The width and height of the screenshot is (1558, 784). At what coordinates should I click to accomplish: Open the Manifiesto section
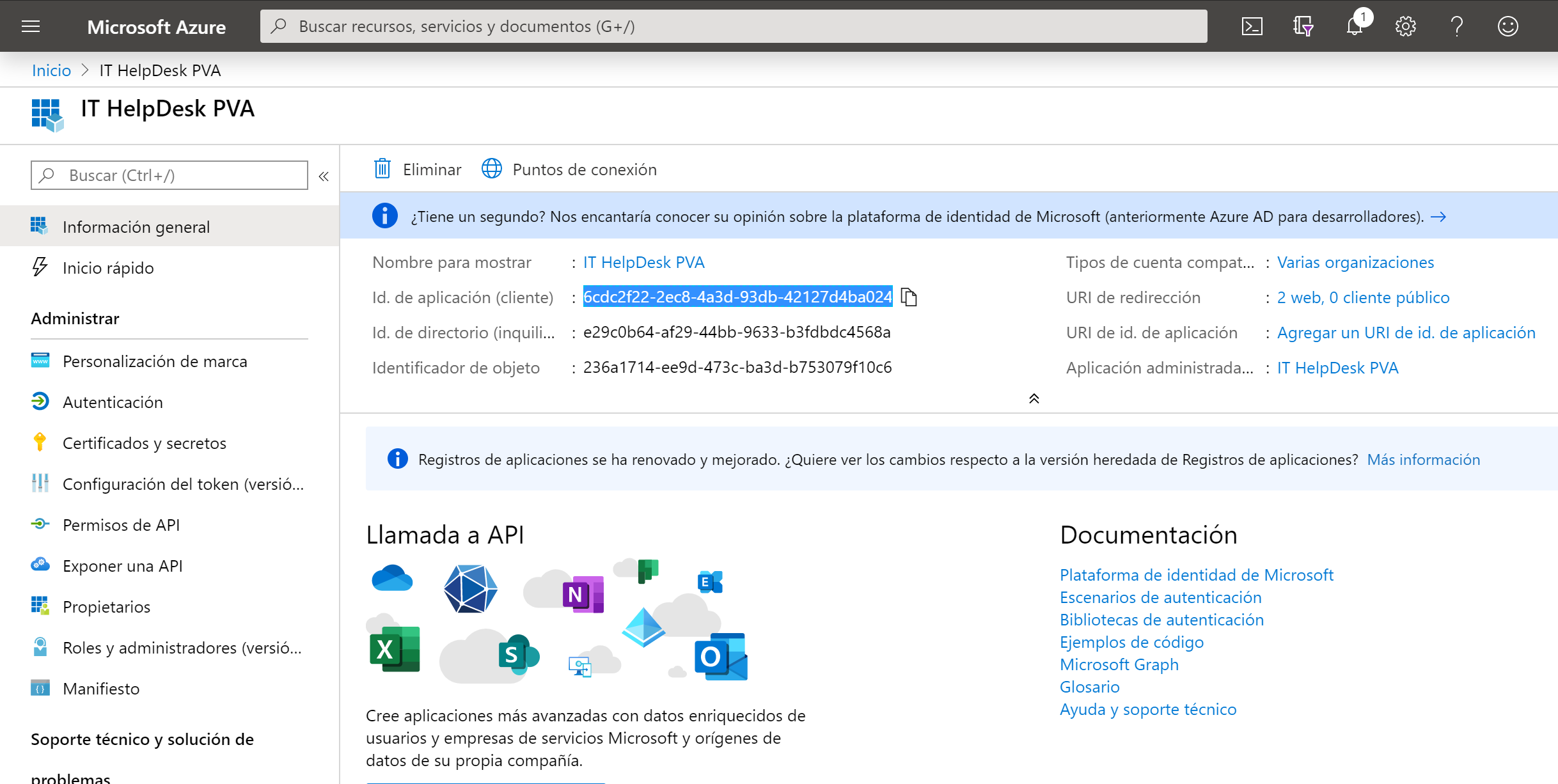point(101,688)
